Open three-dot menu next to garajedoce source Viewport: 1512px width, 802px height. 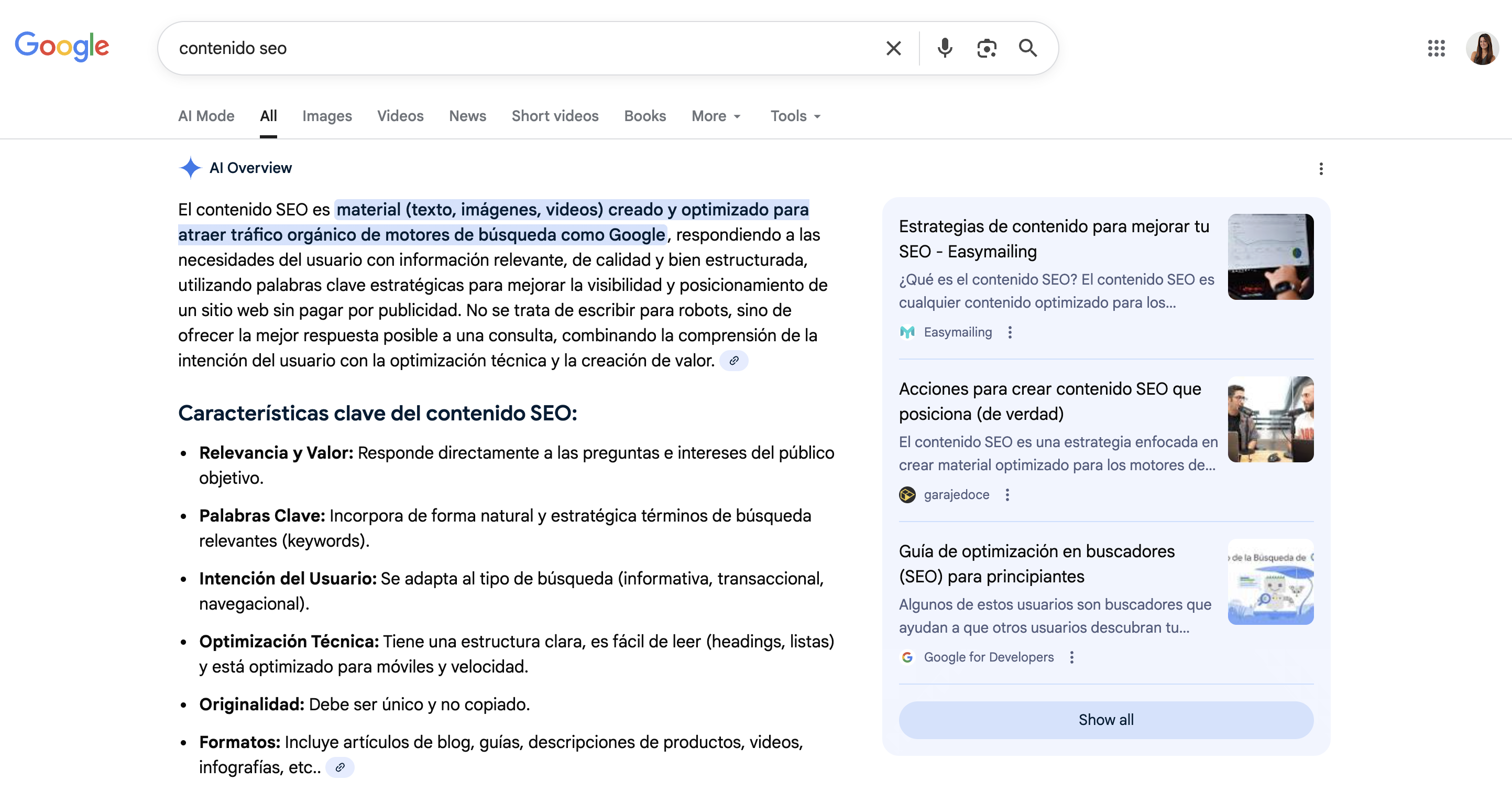(x=1007, y=495)
